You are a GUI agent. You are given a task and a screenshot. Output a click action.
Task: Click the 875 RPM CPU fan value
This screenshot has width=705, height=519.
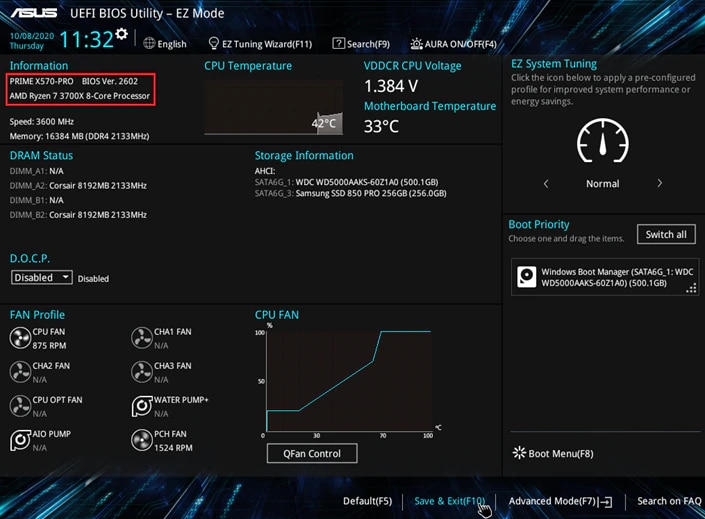(49, 345)
